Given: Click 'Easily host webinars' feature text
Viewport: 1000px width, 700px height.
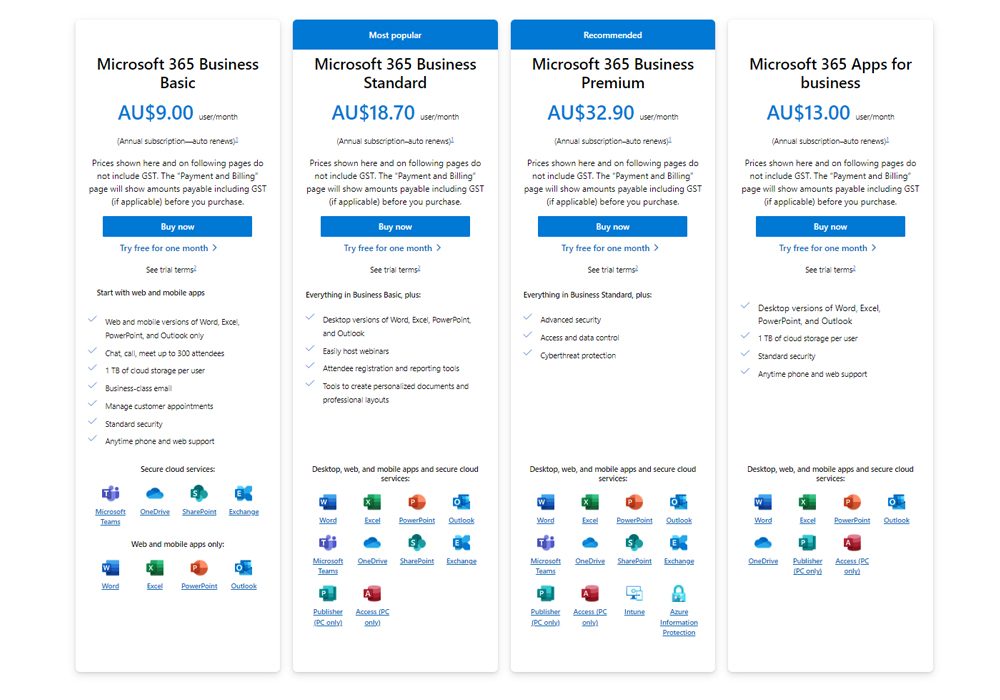Looking at the screenshot, I should point(355,351).
